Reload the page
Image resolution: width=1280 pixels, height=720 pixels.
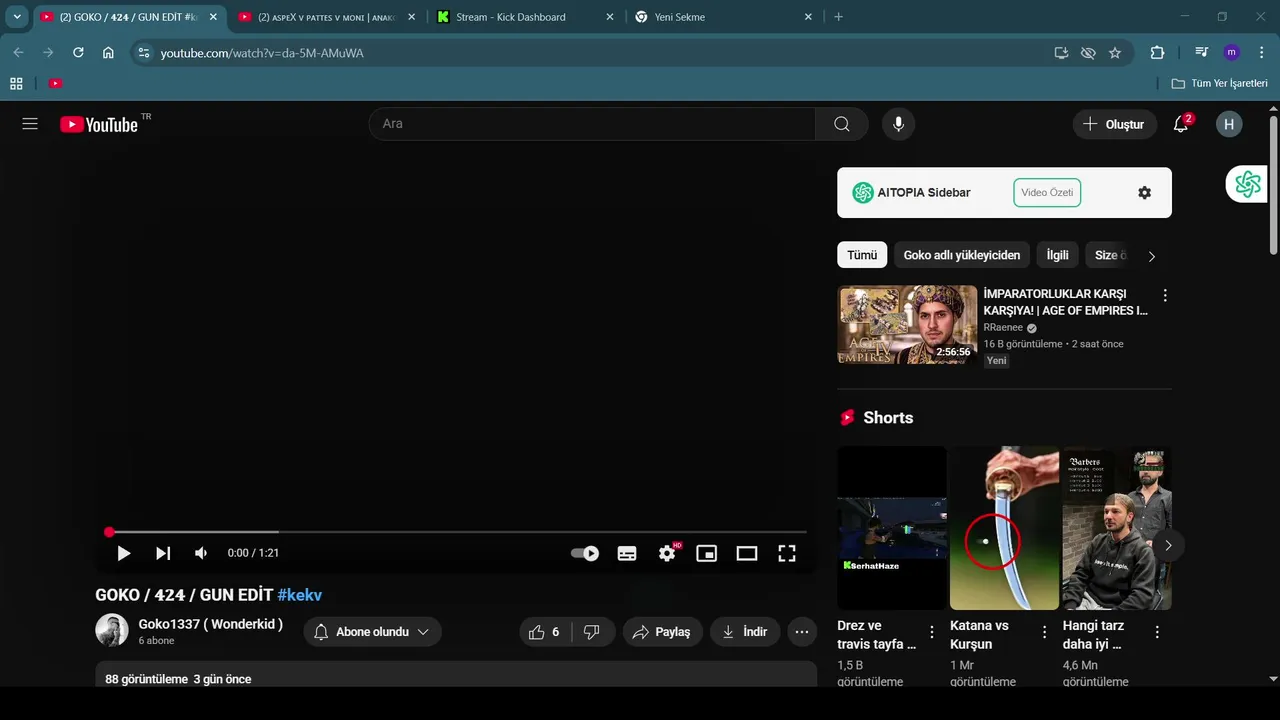click(x=78, y=52)
